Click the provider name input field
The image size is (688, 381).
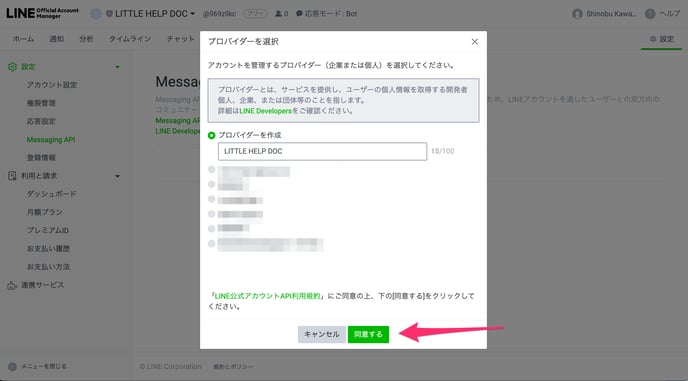[322, 151]
